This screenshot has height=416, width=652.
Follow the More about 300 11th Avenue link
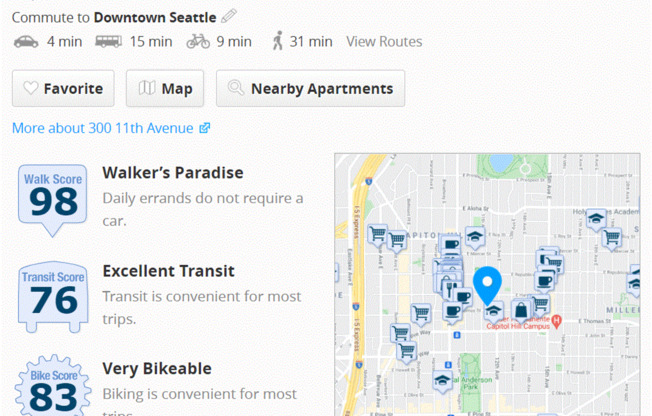tap(111, 128)
